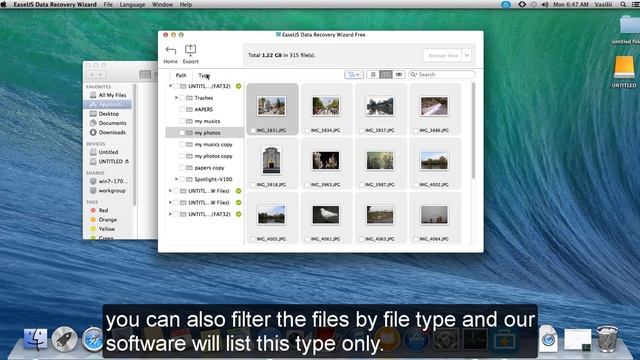Image resolution: width=640 pixels, height=360 pixels.
Task: Expand the second UNTITL...W Files) node
Action: [171, 202]
